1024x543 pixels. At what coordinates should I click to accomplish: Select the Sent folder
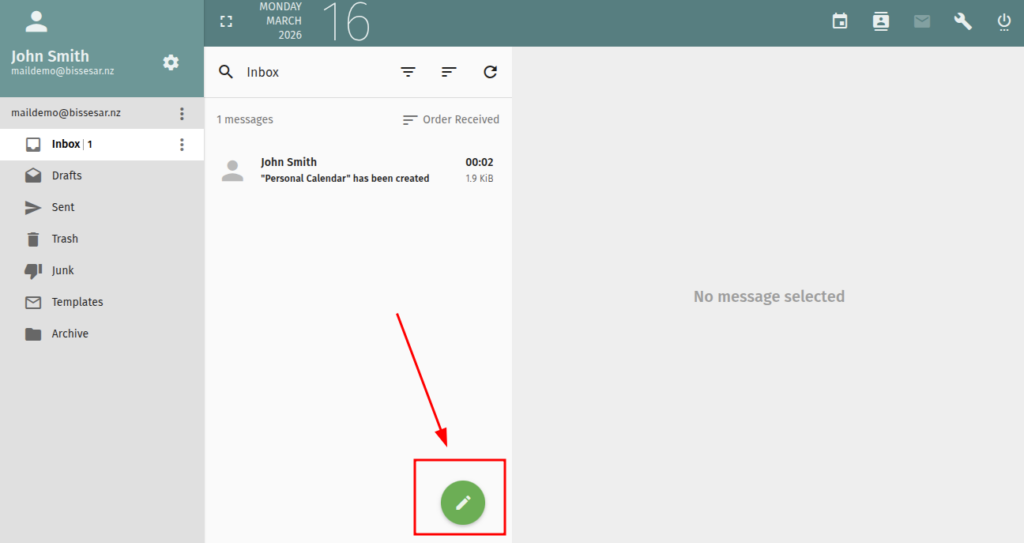click(x=63, y=208)
